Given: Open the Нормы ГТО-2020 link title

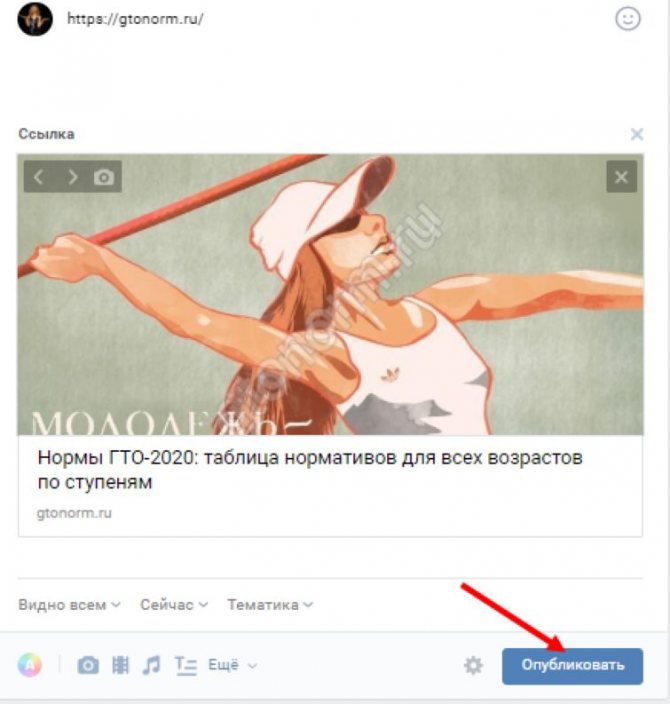Looking at the screenshot, I should 310,470.
